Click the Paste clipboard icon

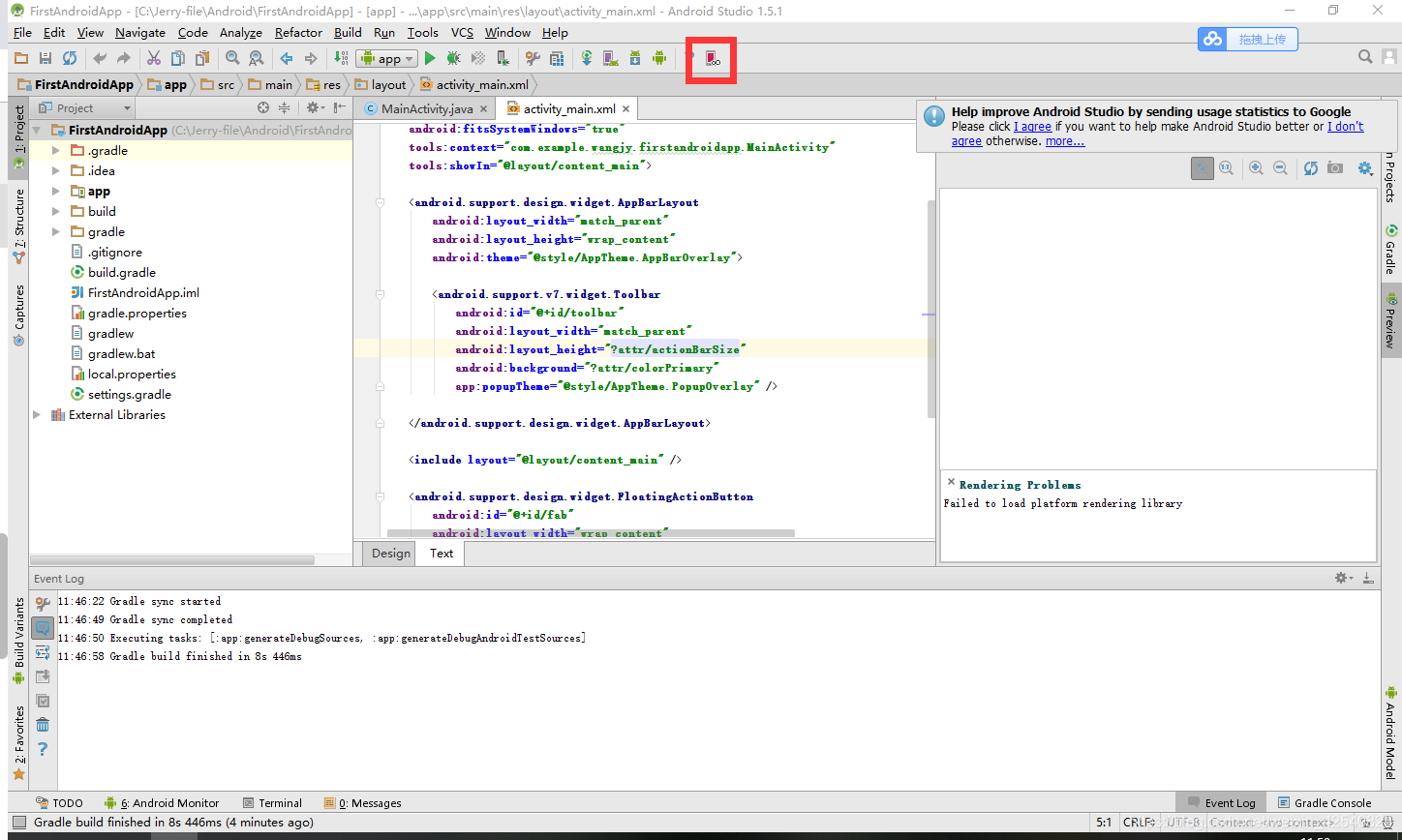tap(201, 58)
